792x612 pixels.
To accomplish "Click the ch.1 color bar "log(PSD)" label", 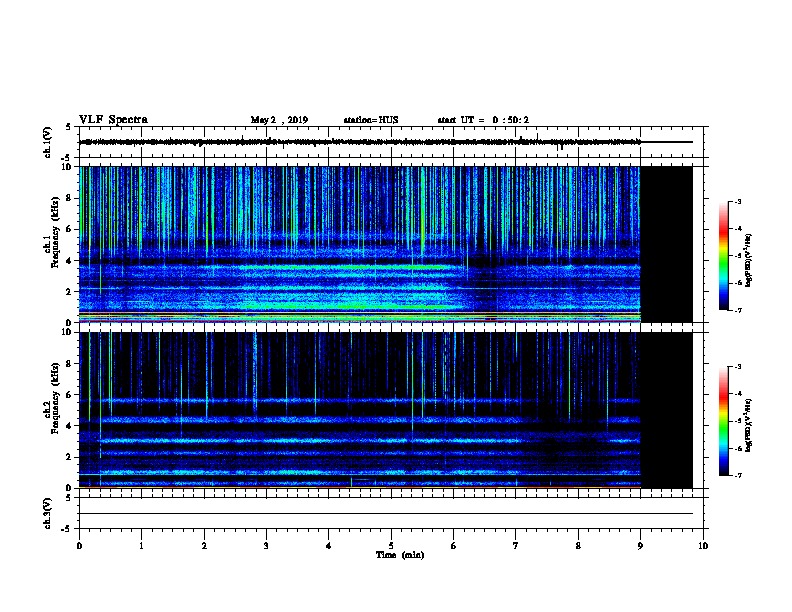I will click(x=749, y=260).
